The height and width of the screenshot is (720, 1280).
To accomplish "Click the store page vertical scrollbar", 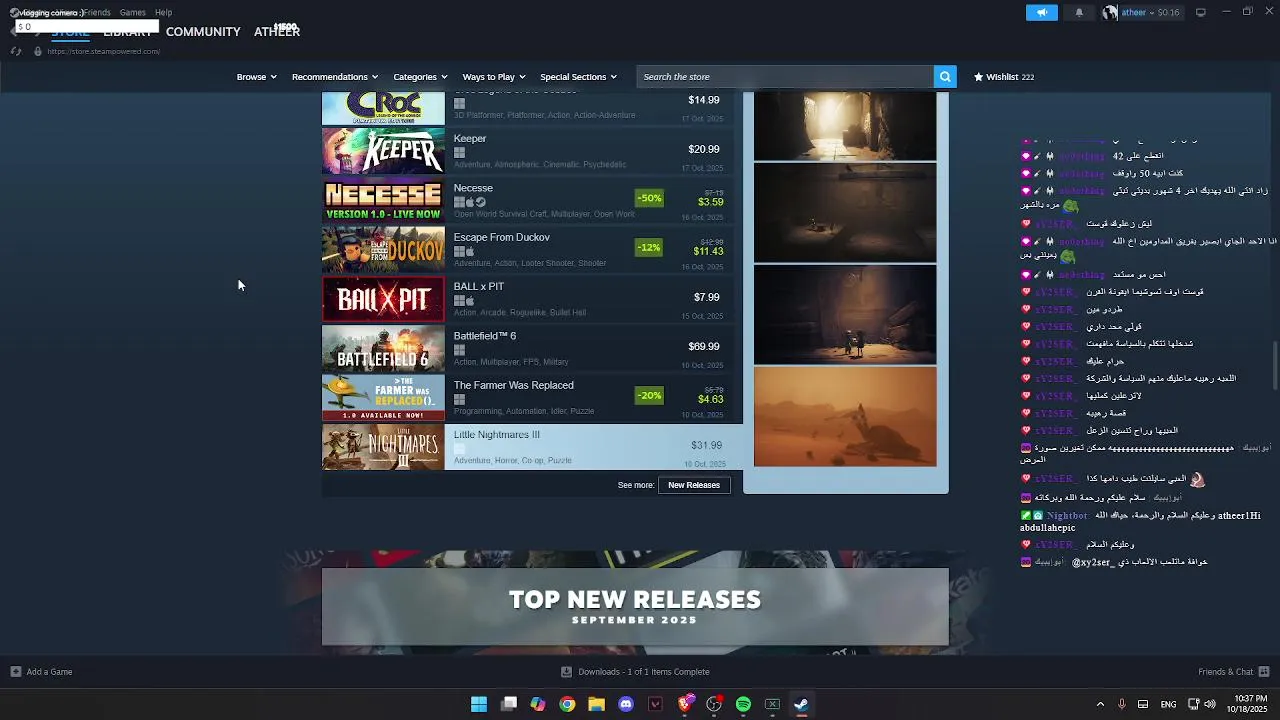I will point(1275,366).
